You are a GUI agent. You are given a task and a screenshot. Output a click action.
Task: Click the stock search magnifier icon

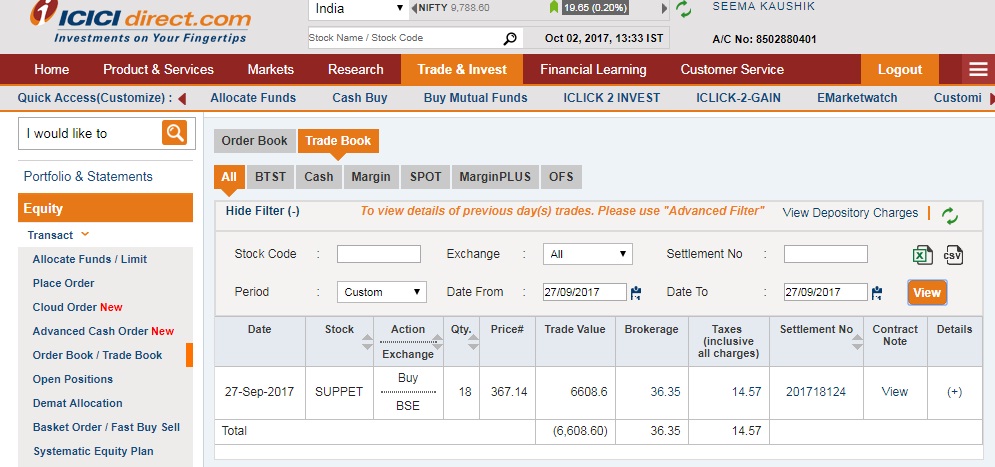(510, 39)
